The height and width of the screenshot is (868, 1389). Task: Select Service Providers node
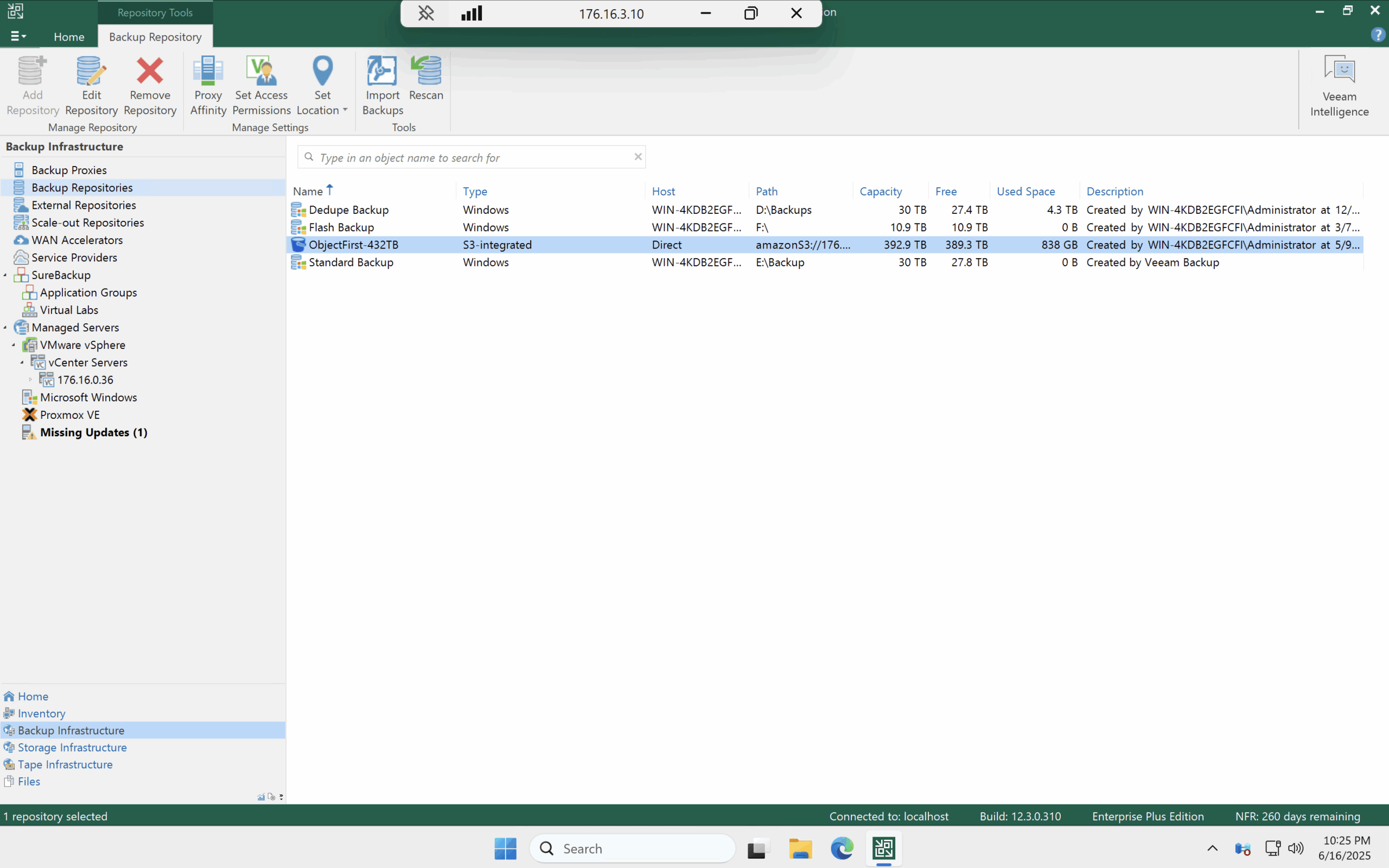click(74, 257)
